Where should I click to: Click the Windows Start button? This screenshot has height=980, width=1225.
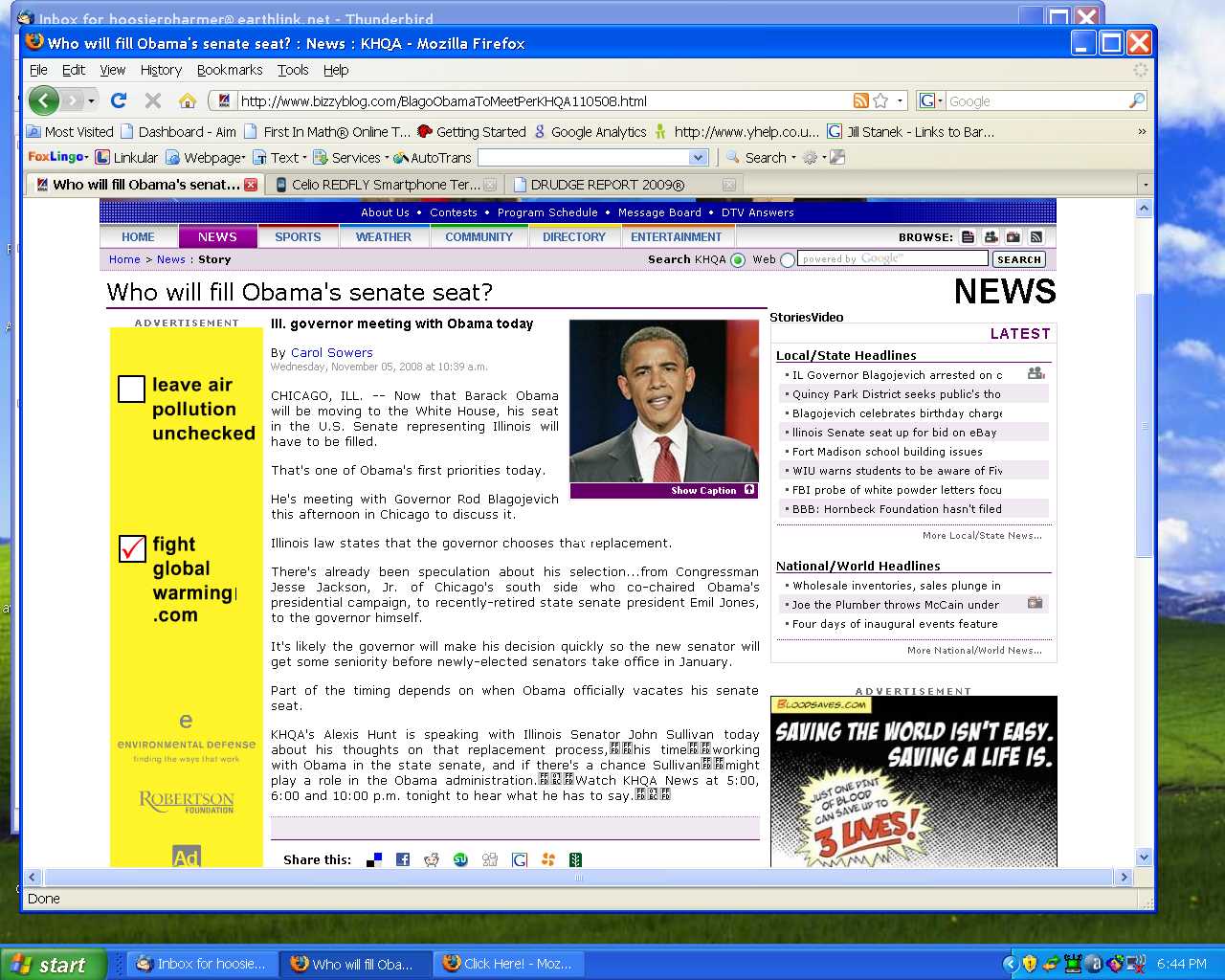coord(55,965)
